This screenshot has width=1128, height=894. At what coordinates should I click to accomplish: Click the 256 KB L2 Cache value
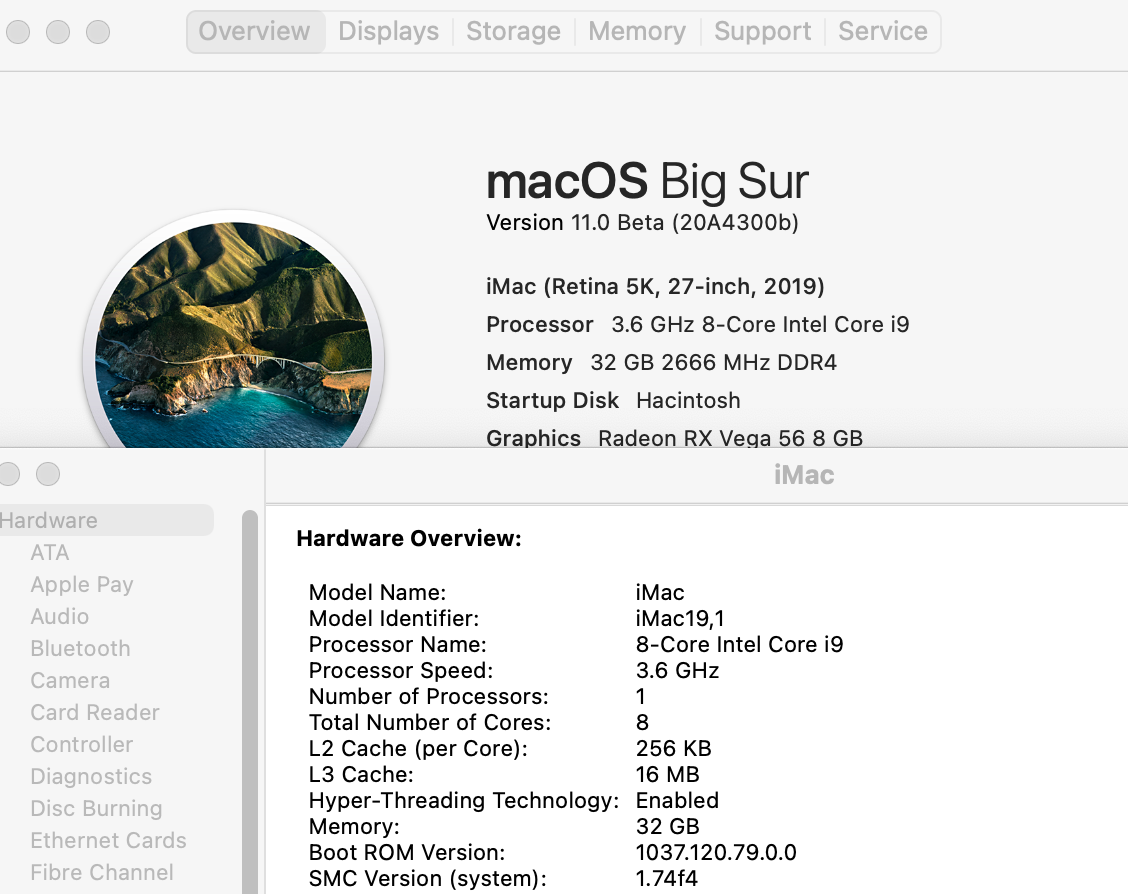pyautogui.click(x=673, y=749)
